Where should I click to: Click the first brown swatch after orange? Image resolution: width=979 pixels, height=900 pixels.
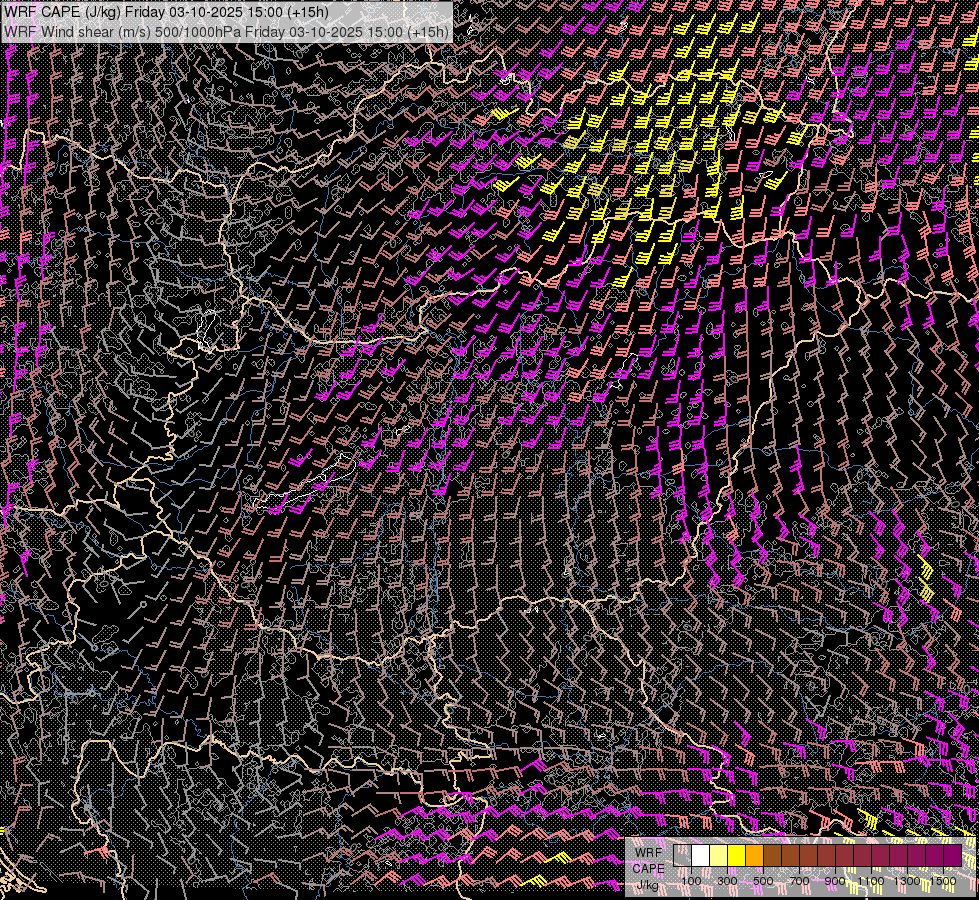pos(773,856)
